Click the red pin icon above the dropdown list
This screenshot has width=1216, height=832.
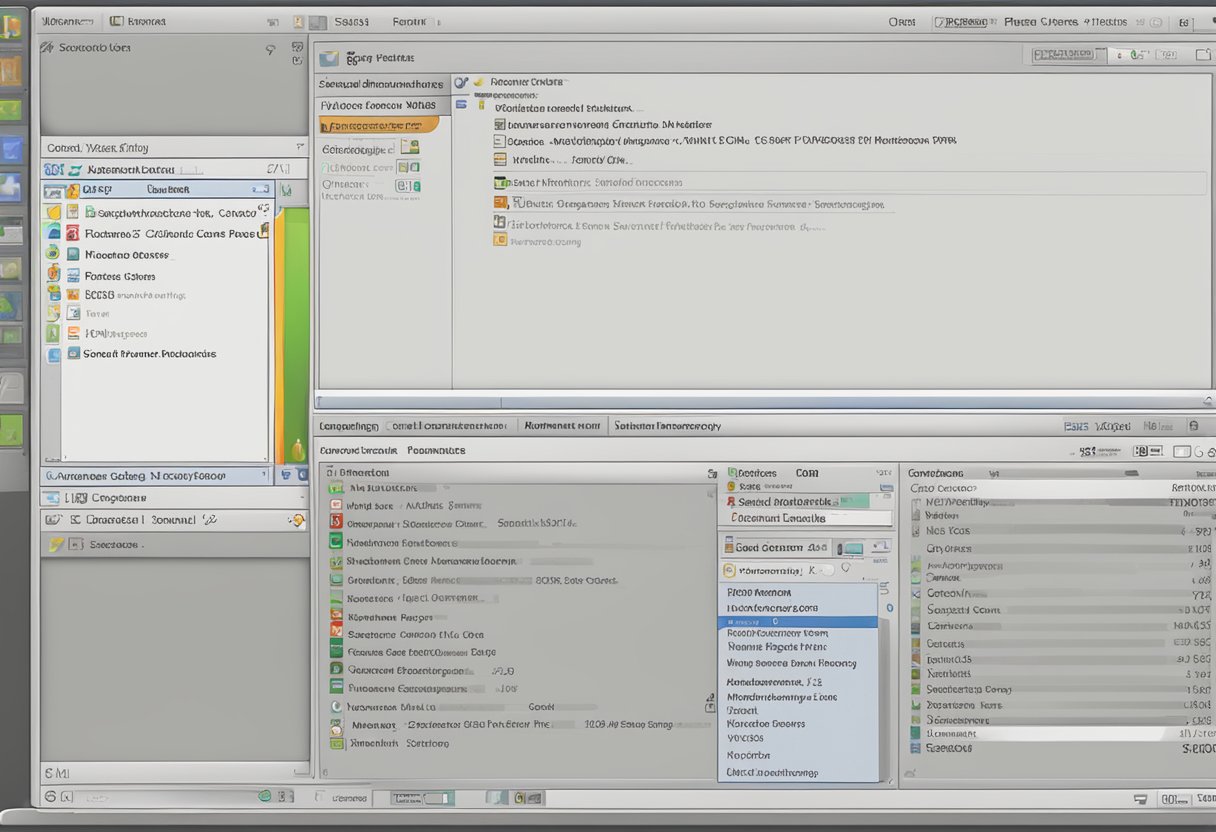pyautogui.click(x=731, y=502)
